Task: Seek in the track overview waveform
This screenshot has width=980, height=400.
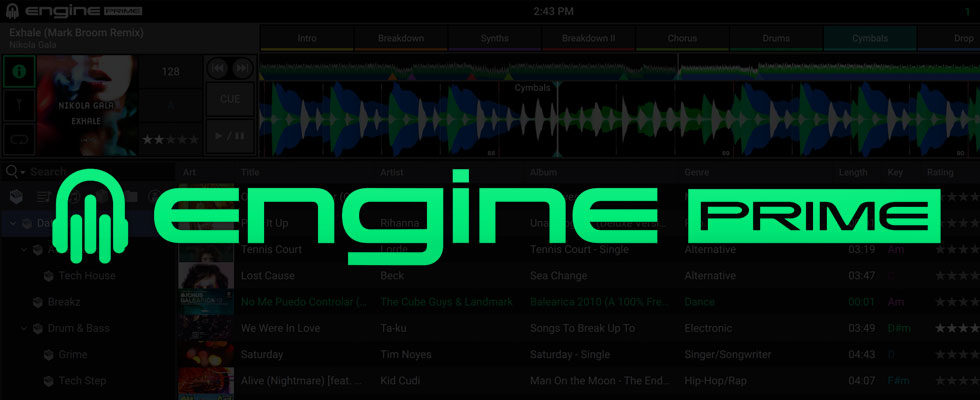Action: pyautogui.click(x=619, y=68)
